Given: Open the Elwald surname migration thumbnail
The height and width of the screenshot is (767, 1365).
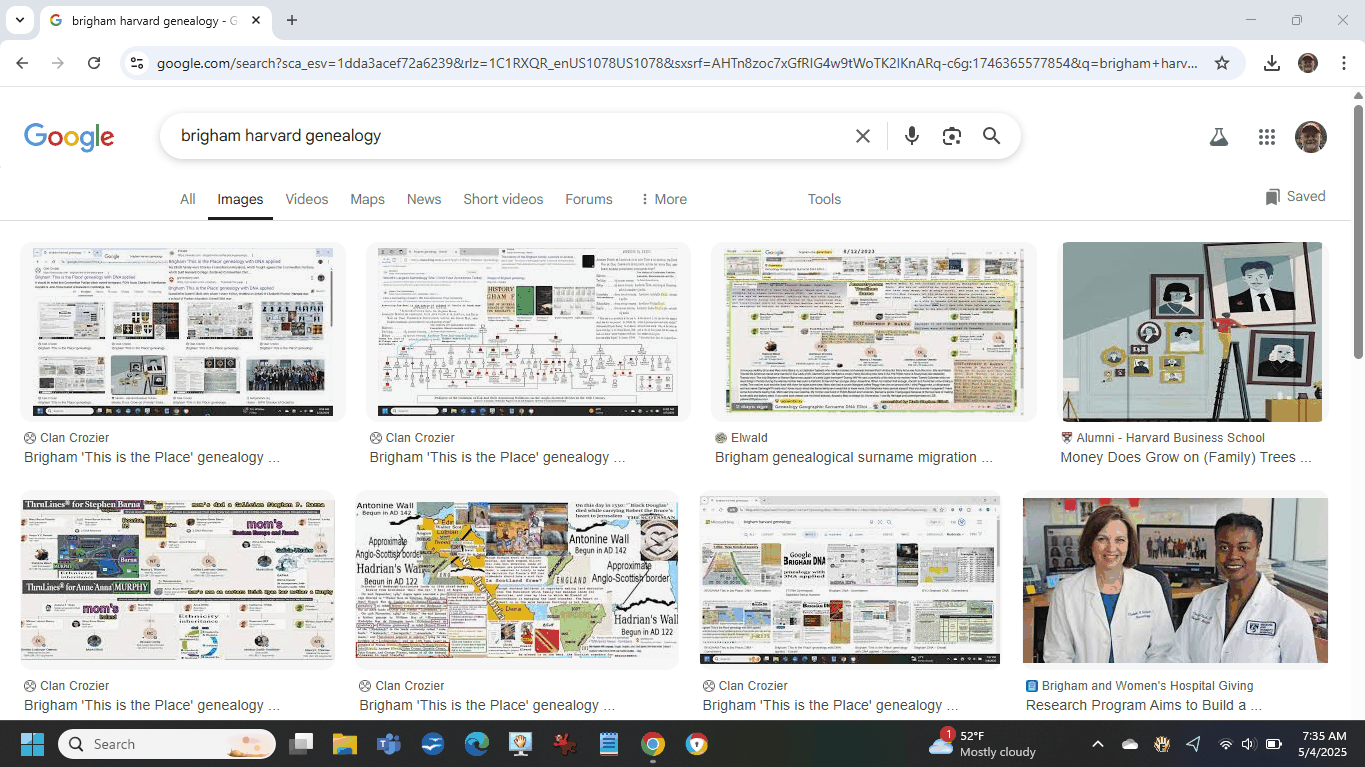Looking at the screenshot, I should click(x=873, y=331).
